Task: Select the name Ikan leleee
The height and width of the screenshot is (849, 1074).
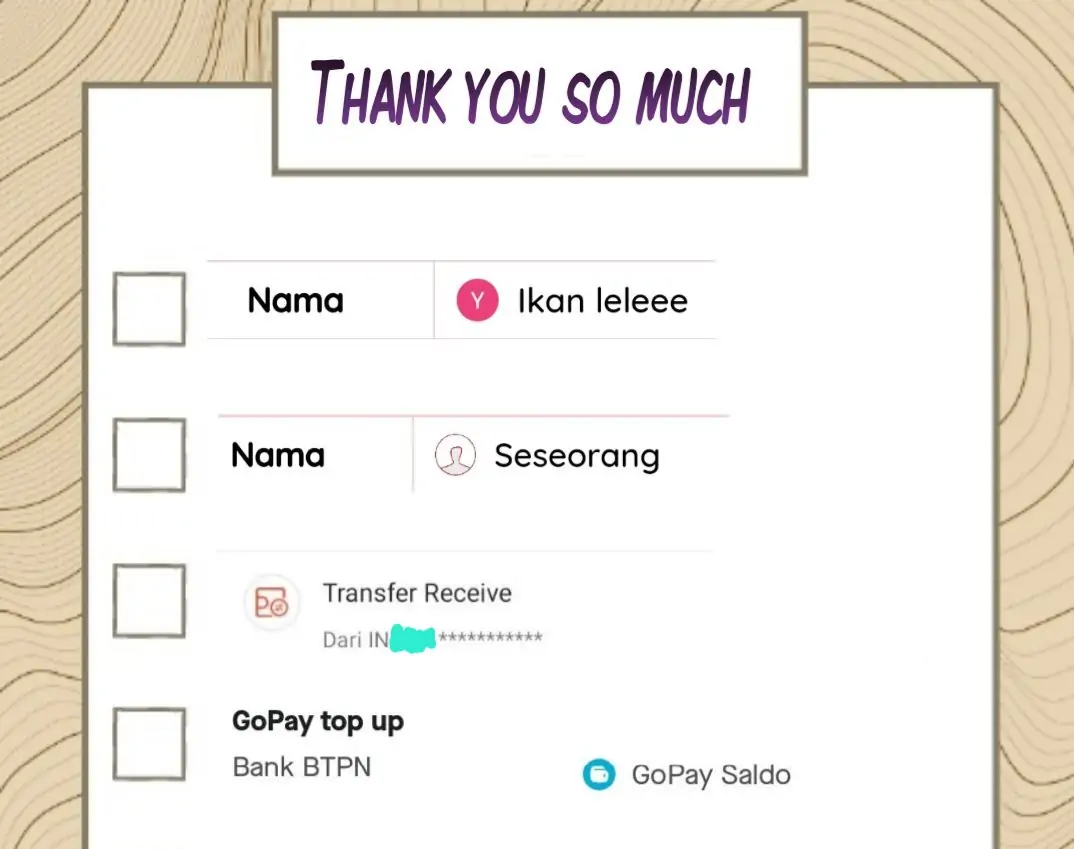Action: point(603,301)
